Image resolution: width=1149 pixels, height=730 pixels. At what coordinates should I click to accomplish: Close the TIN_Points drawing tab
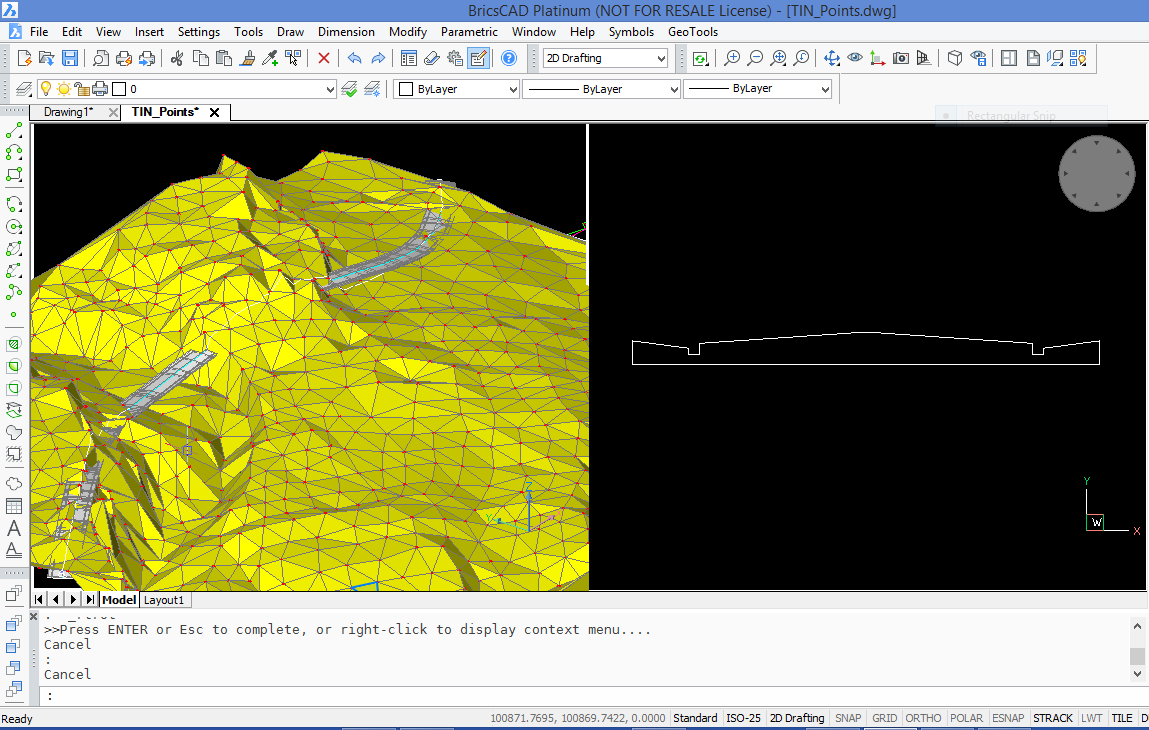click(214, 112)
